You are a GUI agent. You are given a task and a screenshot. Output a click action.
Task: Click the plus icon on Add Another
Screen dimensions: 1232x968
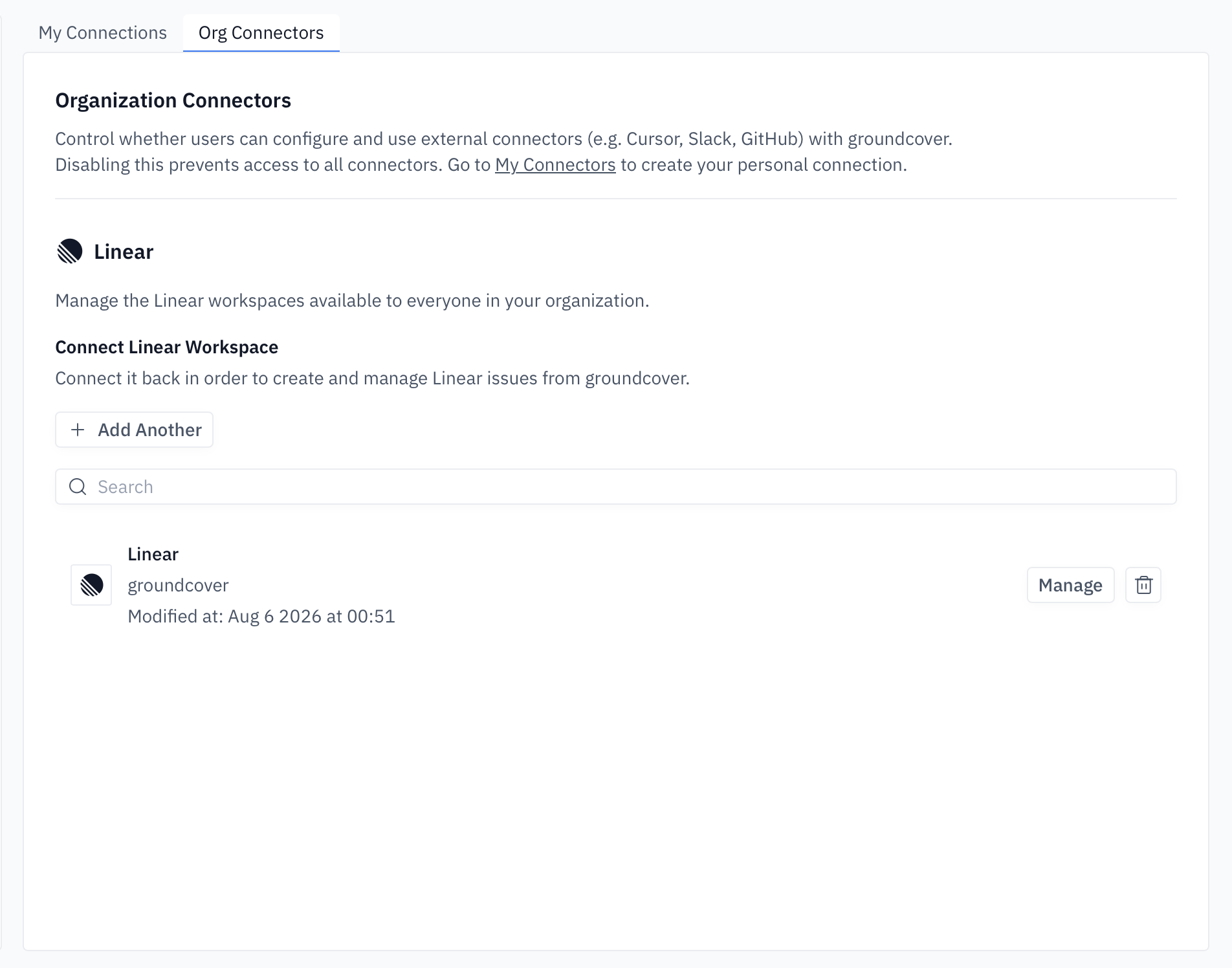[x=78, y=430]
